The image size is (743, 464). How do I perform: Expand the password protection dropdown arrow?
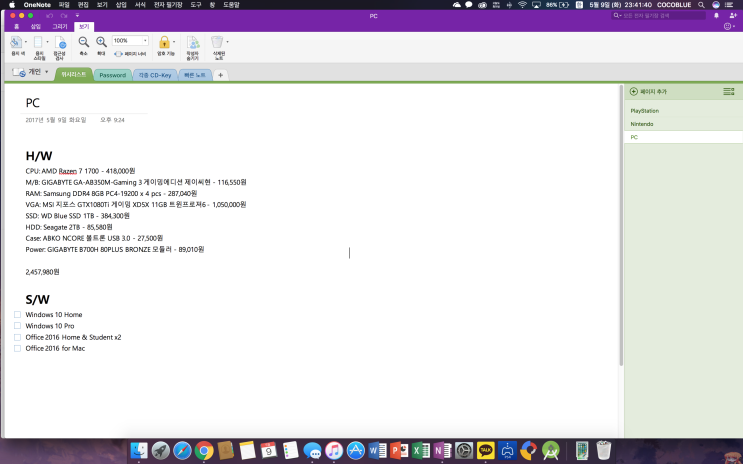(x=174, y=42)
